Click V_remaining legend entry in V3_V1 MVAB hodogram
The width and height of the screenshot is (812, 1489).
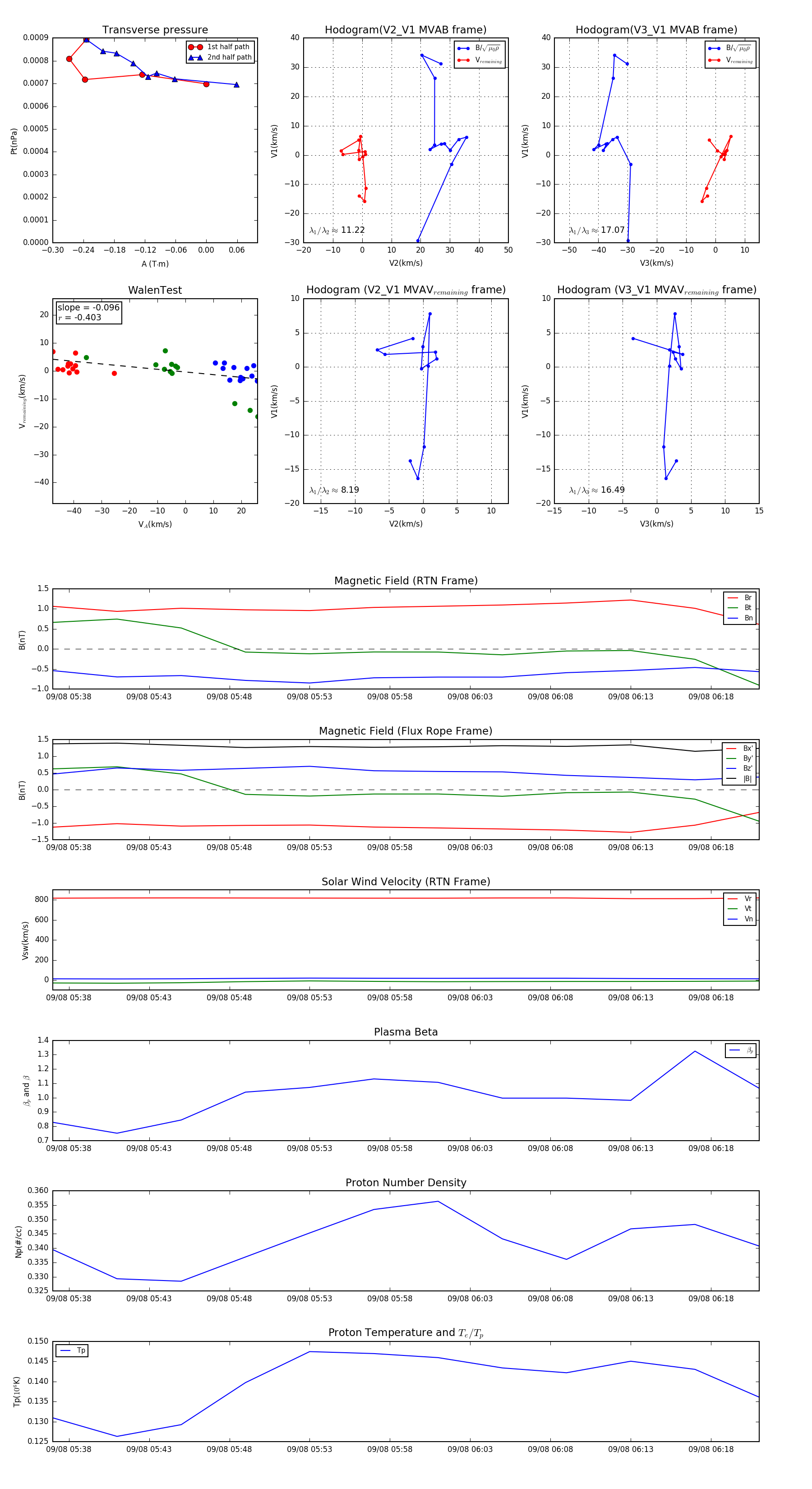coord(730,60)
